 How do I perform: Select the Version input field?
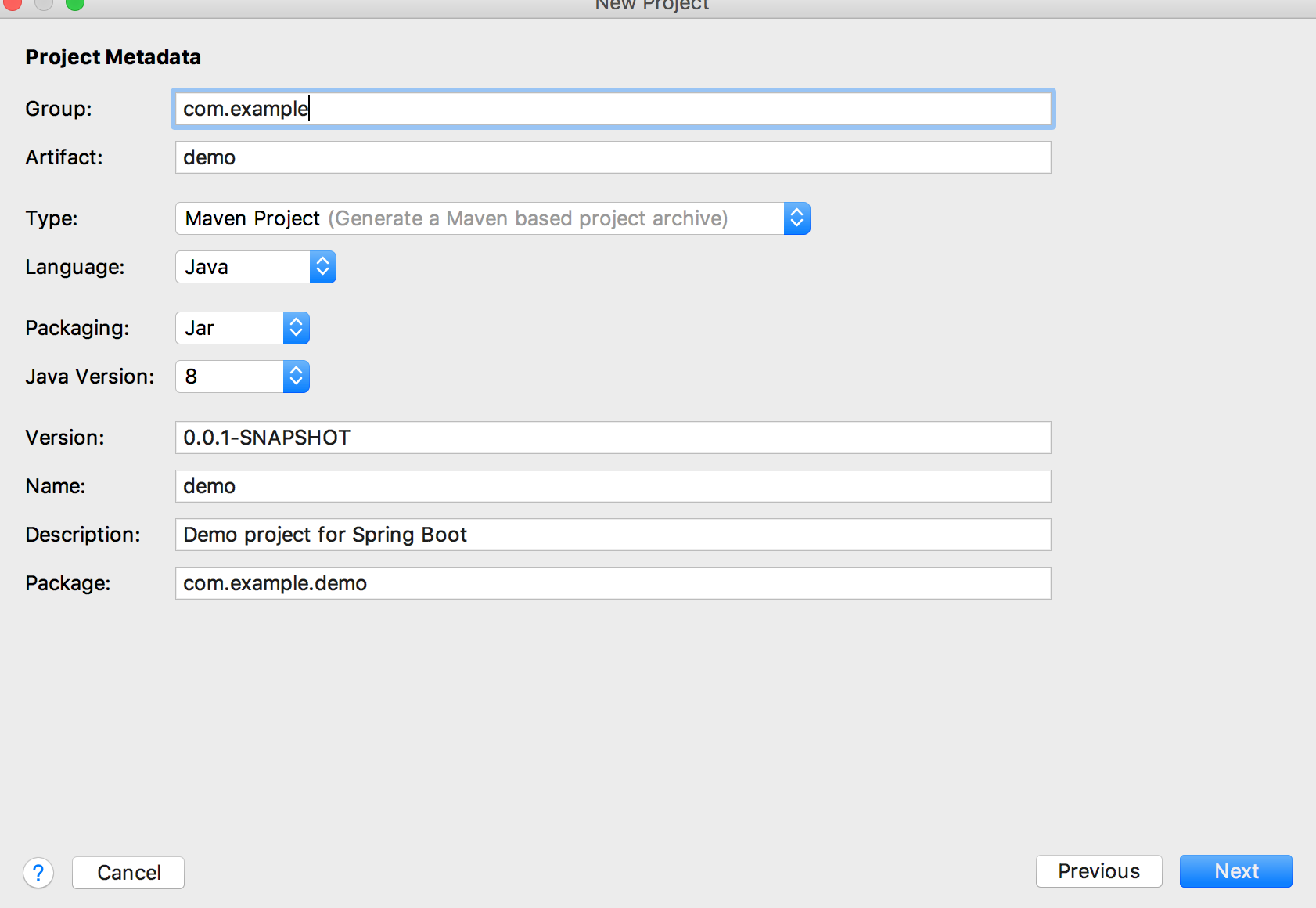pos(613,438)
